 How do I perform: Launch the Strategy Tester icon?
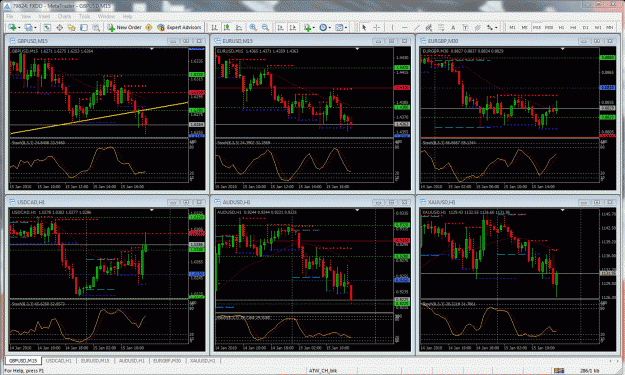(96, 27)
